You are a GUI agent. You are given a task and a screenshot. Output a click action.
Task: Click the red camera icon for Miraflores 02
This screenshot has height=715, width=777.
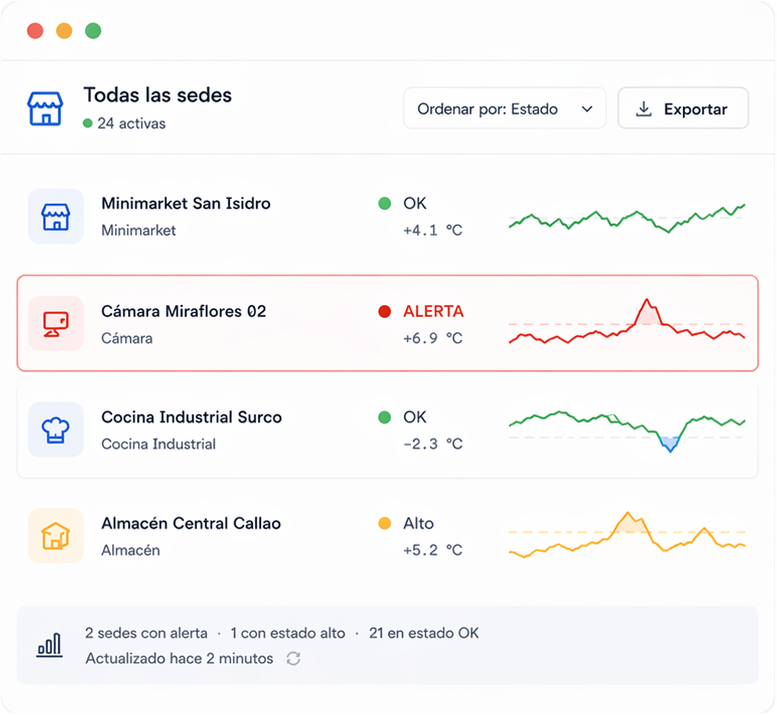coord(55,323)
